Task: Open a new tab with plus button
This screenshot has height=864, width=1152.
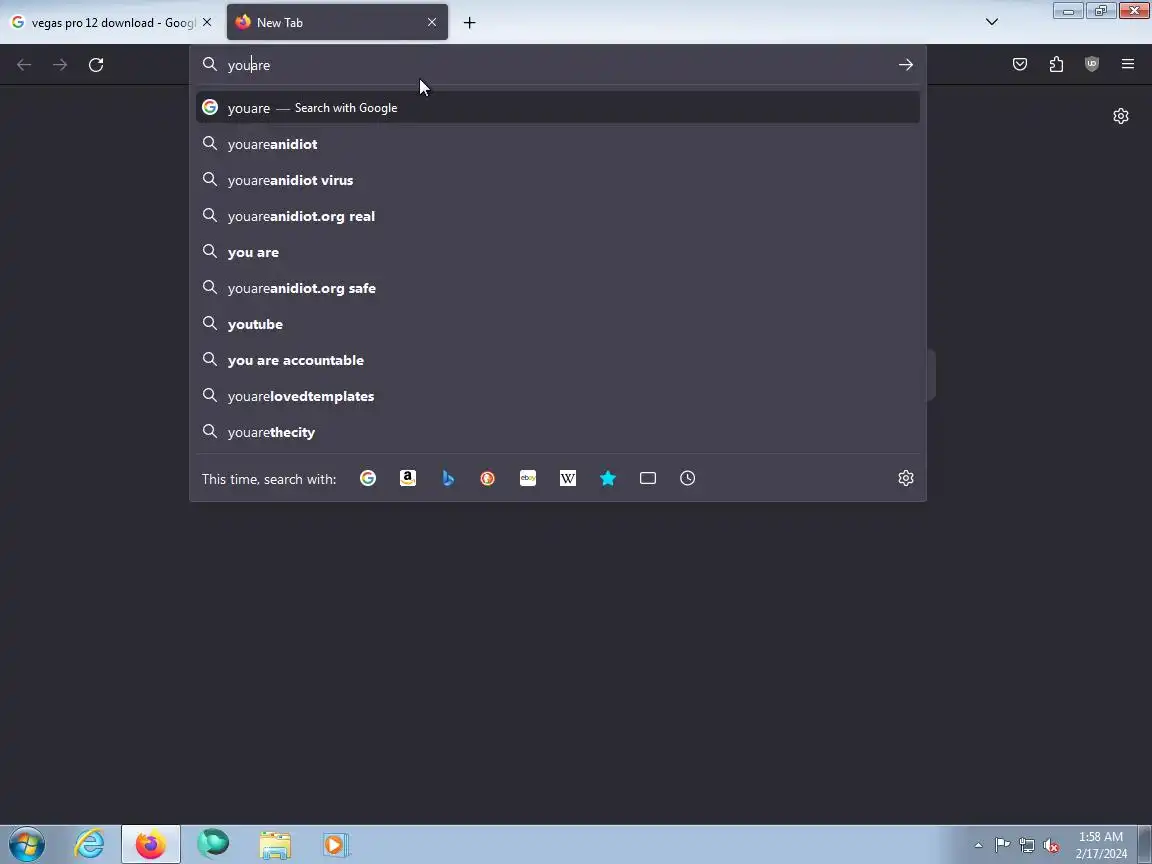Action: 469,23
